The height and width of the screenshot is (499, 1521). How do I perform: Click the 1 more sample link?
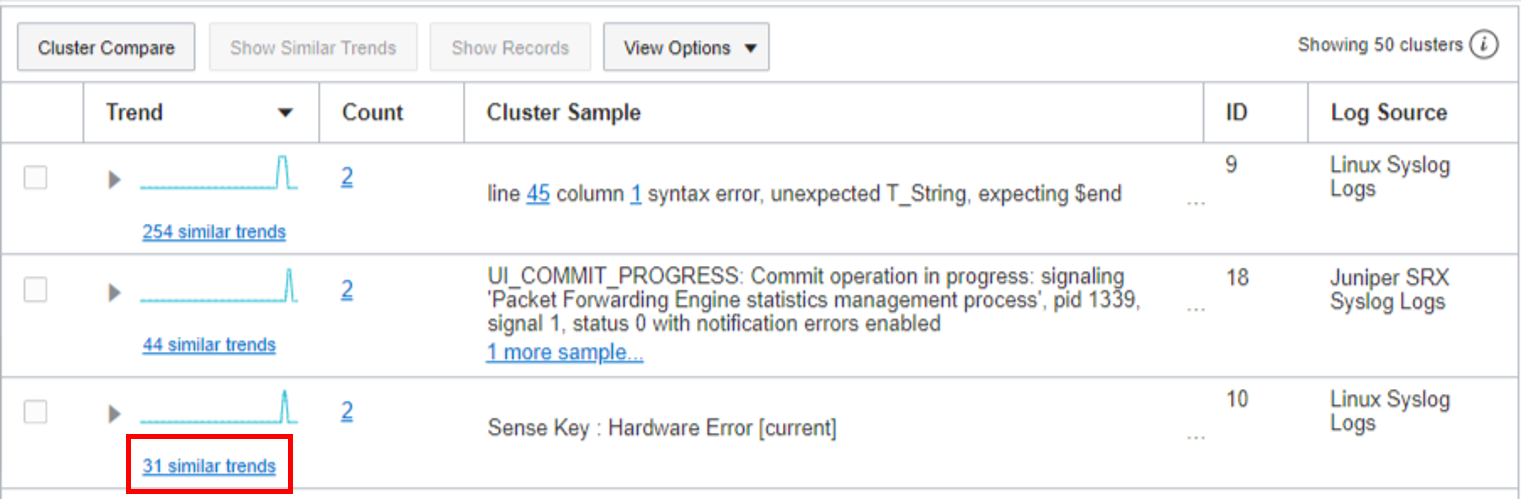click(x=564, y=352)
